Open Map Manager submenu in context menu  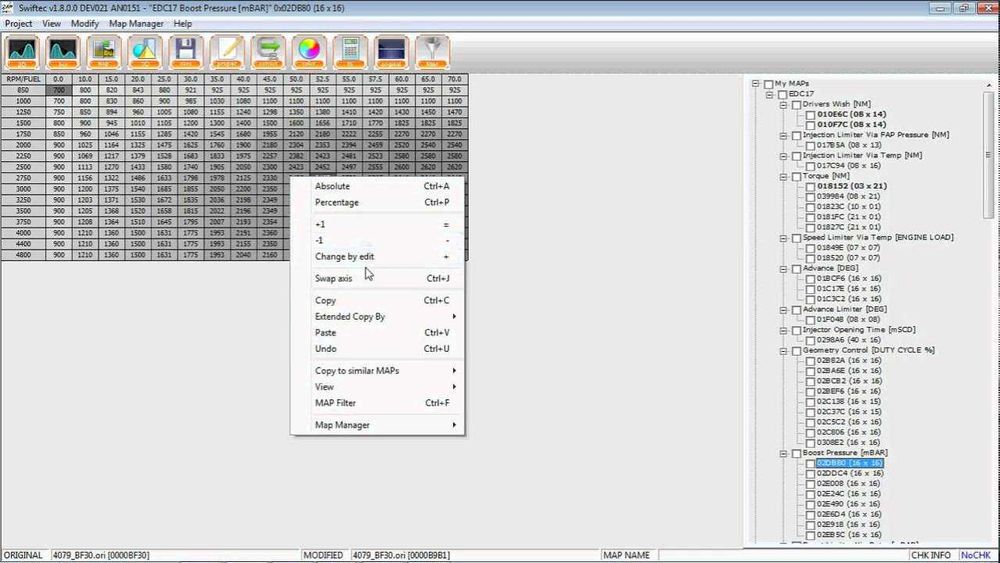pos(378,425)
